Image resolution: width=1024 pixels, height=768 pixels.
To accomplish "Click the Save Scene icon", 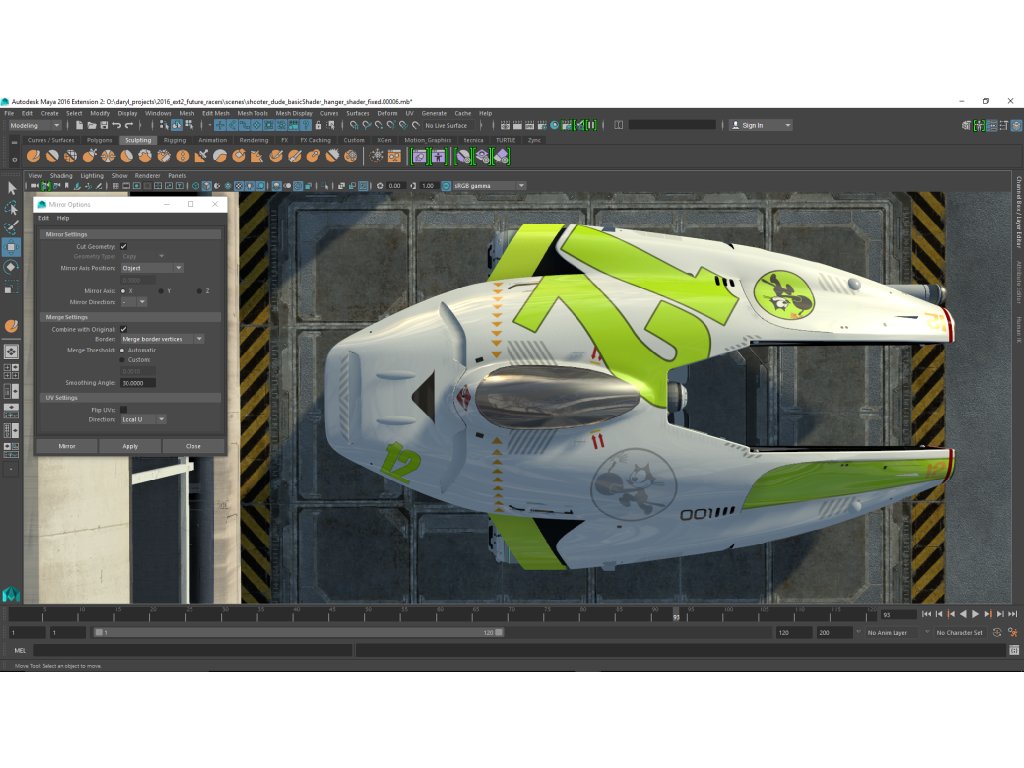I will coord(103,125).
